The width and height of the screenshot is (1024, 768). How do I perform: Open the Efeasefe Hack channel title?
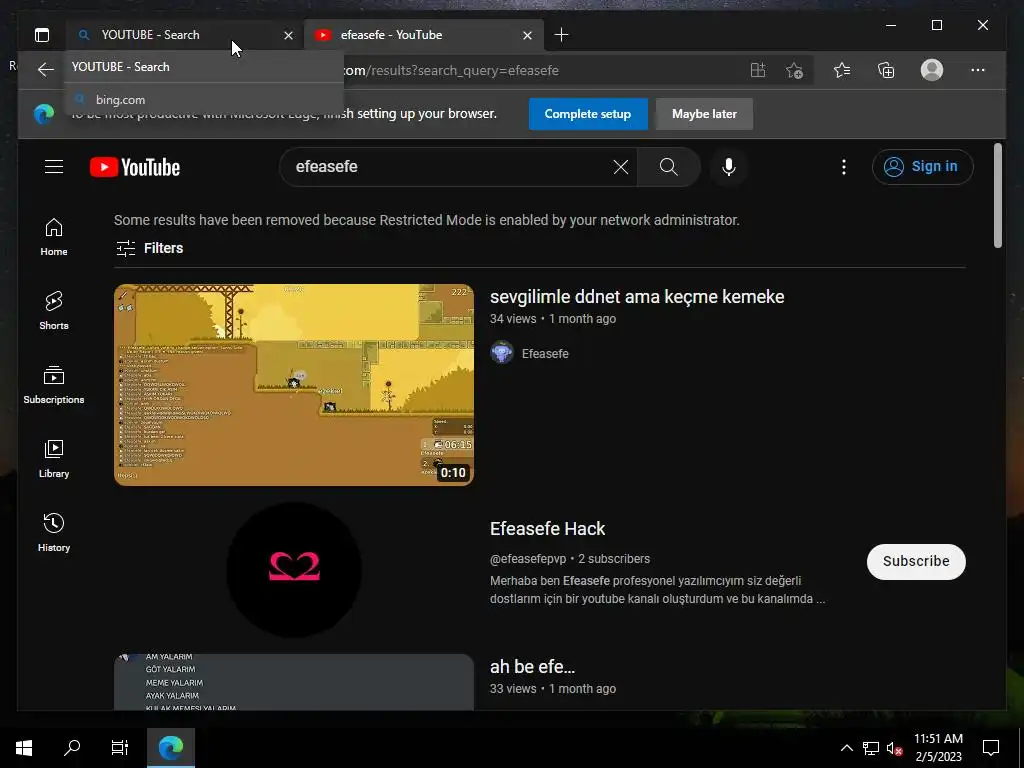click(547, 528)
